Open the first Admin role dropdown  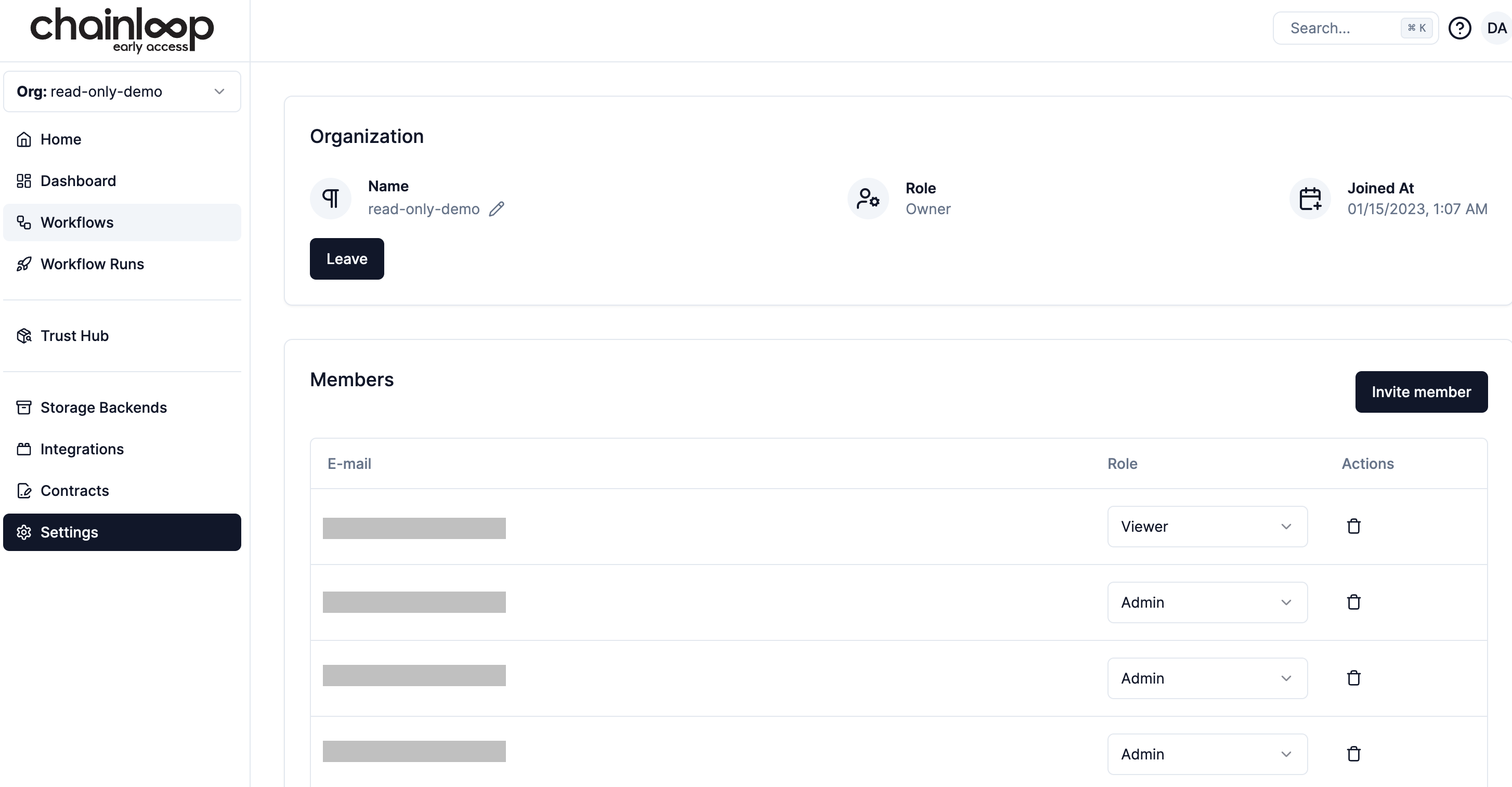pyautogui.click(x=1207, y=602)
